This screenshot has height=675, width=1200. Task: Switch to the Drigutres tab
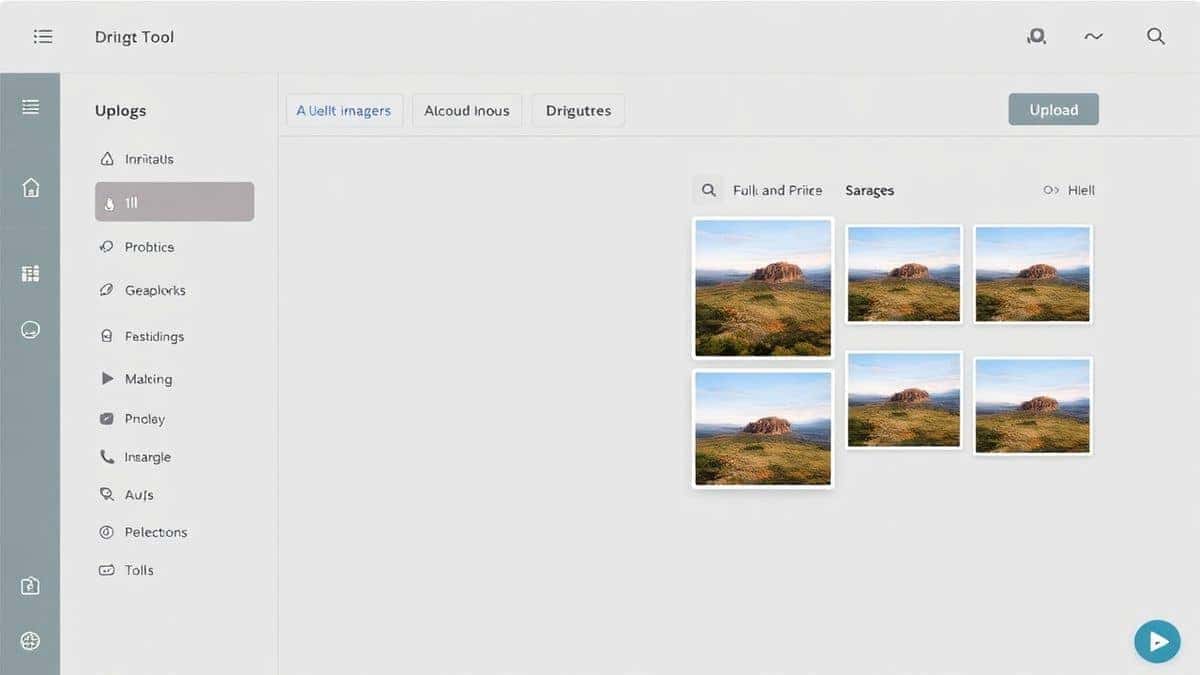578,110
